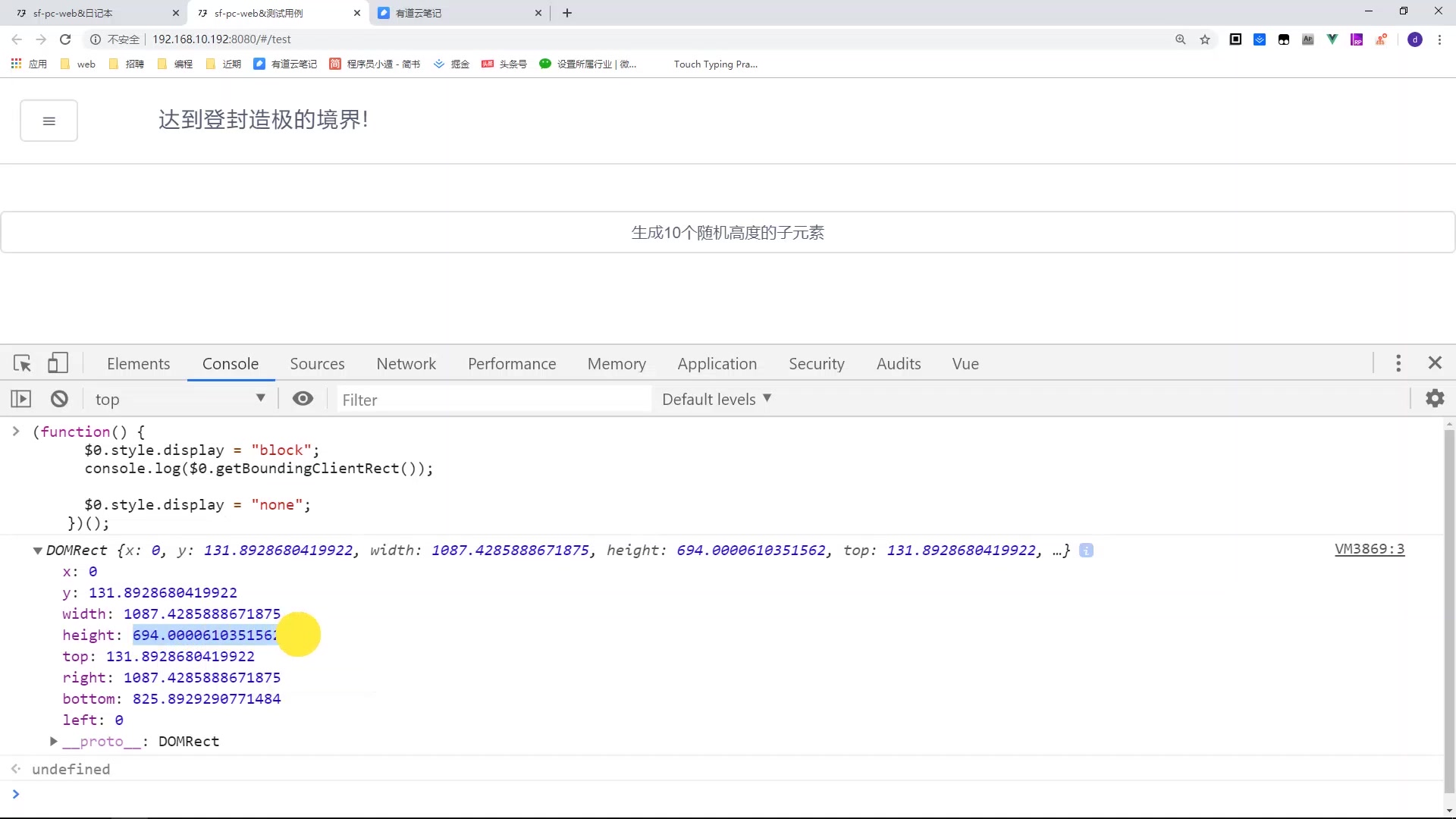Open the Chrome profile avatar icon
The height and width of the screenshot is (819, 1456).
click(x=1416, y=39)
